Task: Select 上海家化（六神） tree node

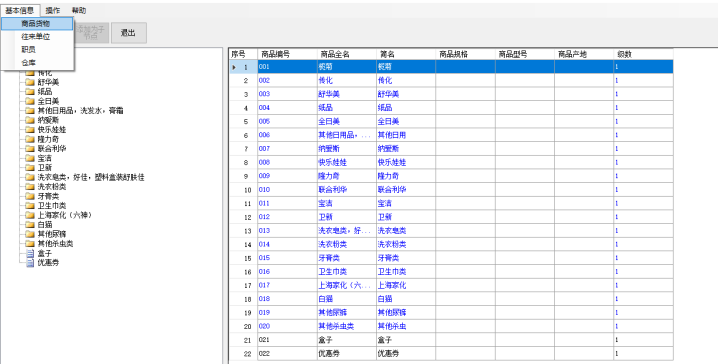Action: (x=65, y=215)
